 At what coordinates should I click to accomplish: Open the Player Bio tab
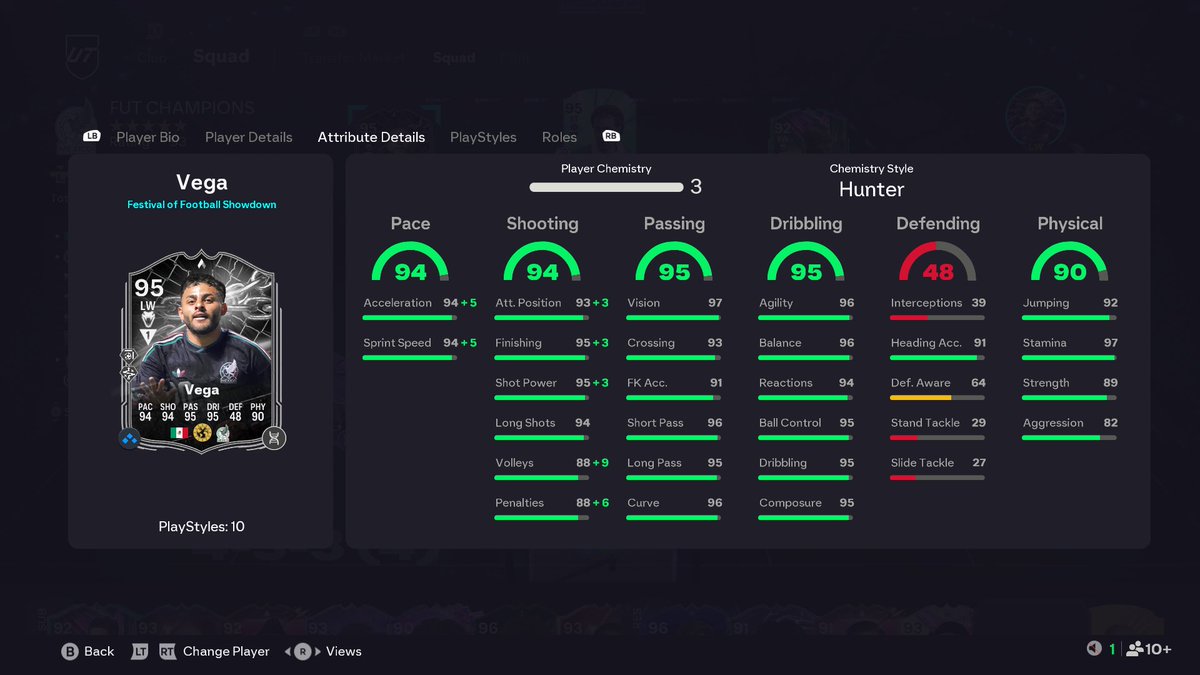pos(148,137)
